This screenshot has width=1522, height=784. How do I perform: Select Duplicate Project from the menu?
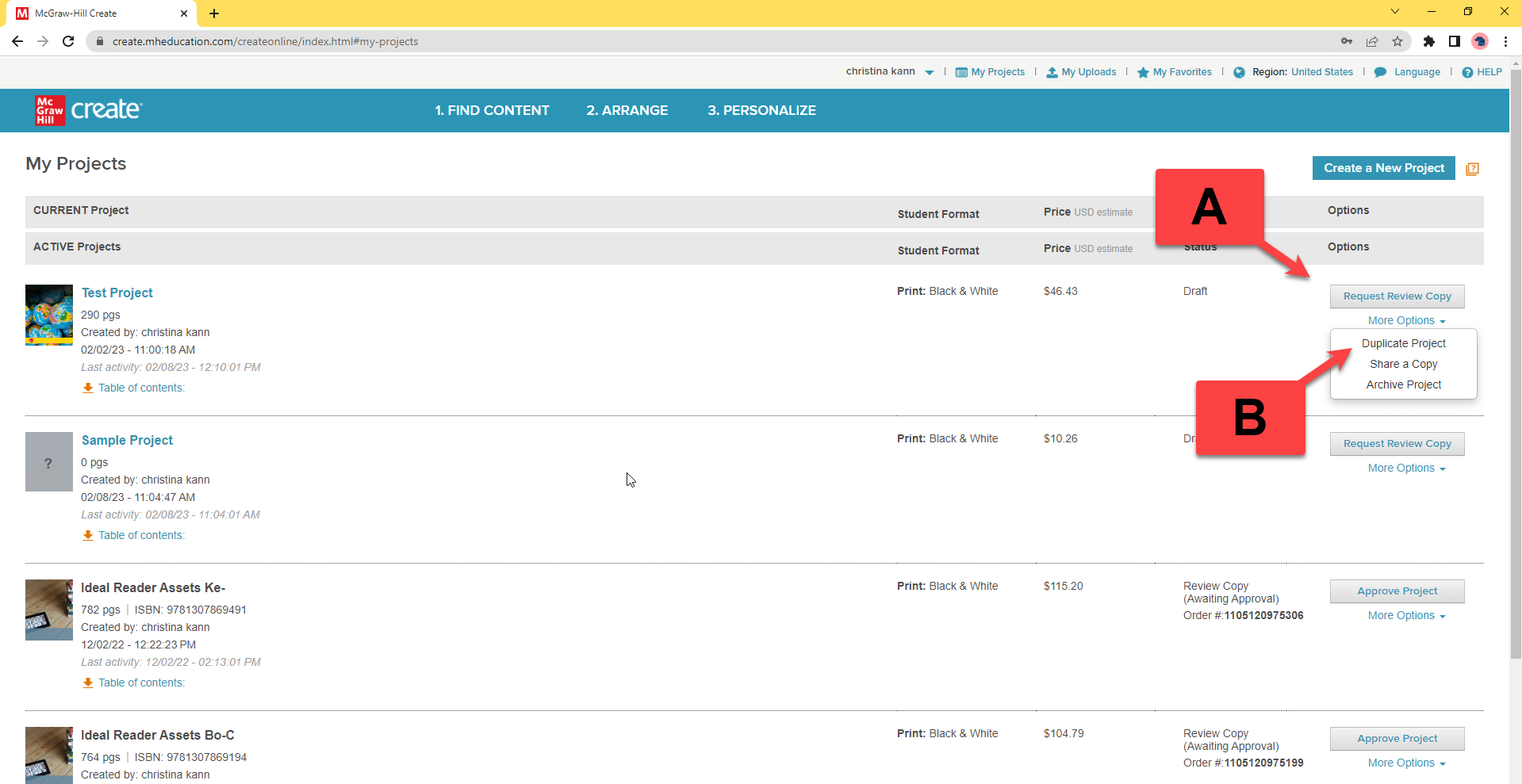(1403, 343)
